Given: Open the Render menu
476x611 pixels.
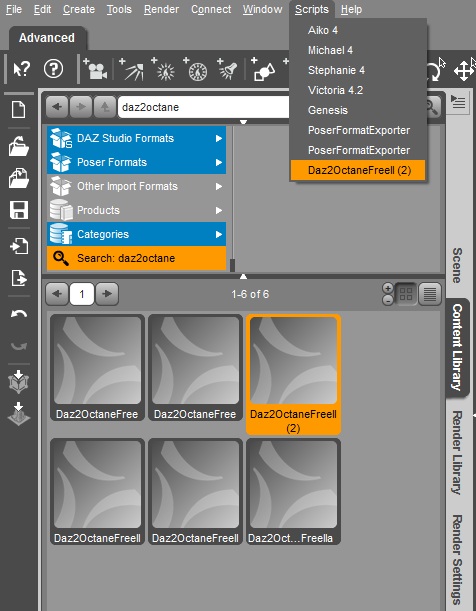Looking at the screenshot, I should [161, 9].
